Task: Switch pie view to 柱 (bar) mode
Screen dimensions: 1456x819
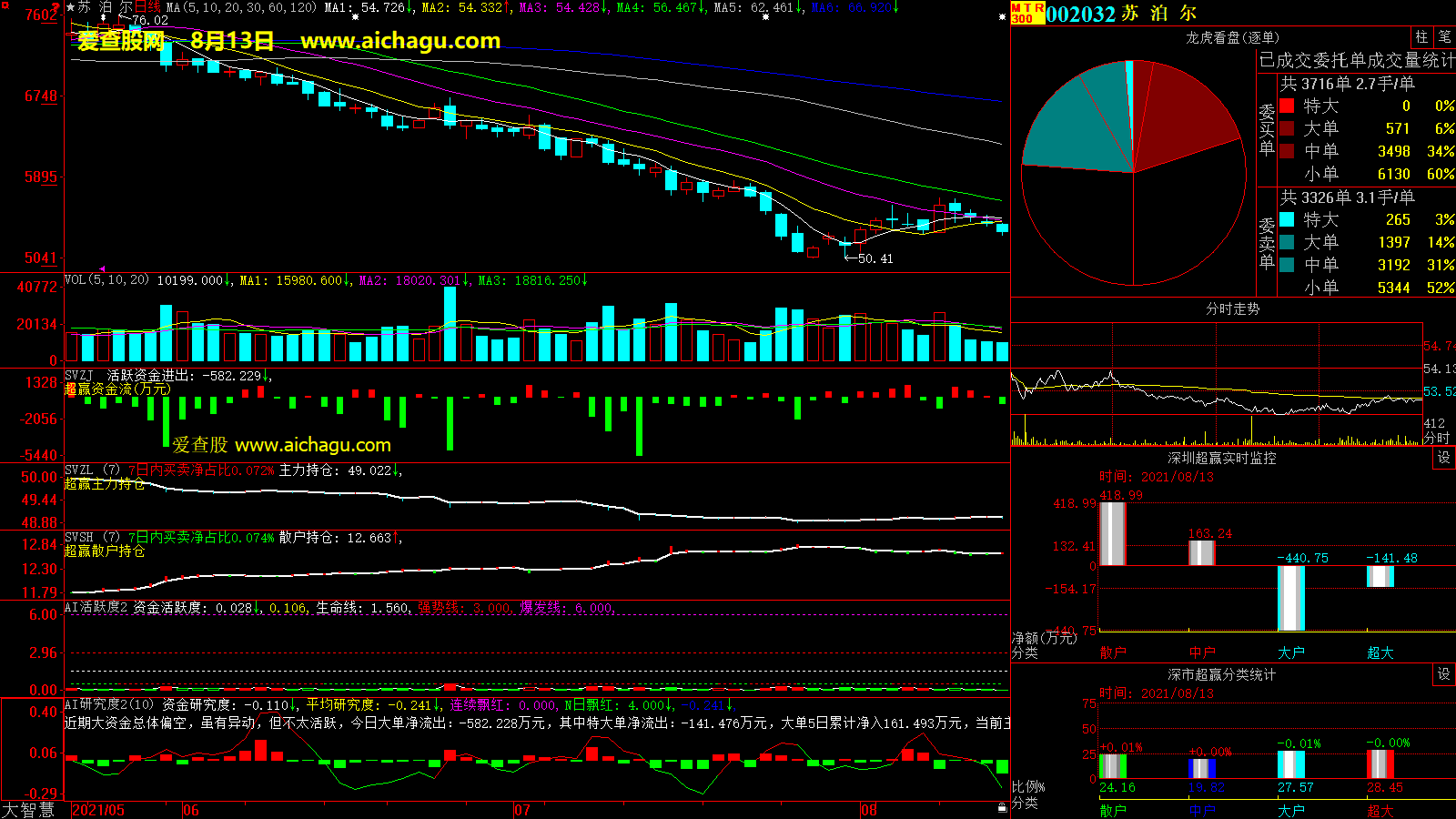Action: [1421, 36]
